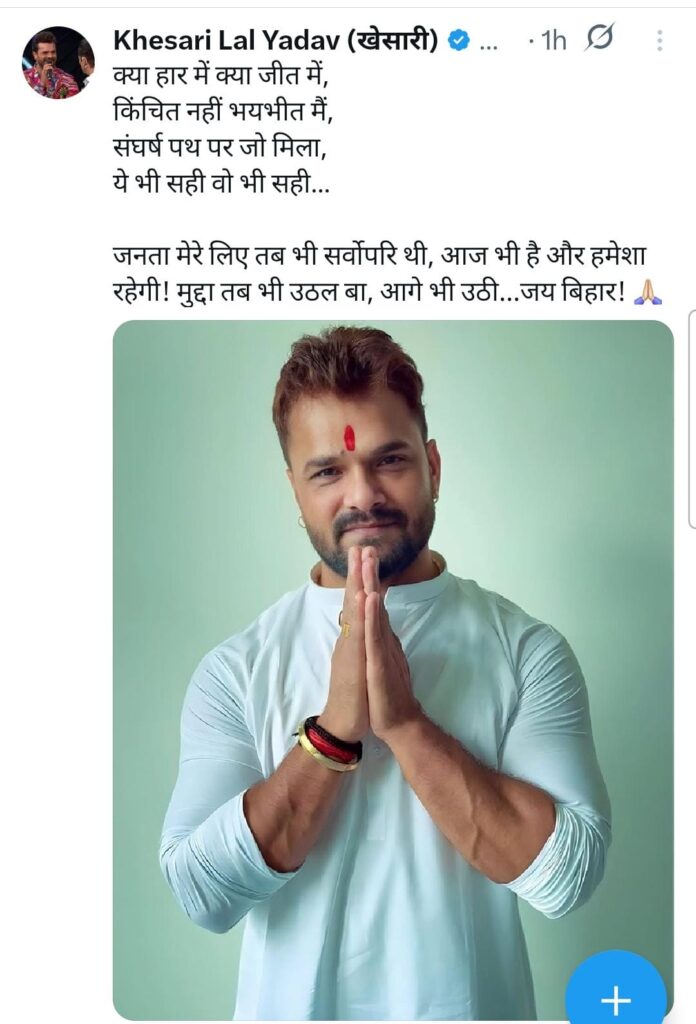Click the red tilak in the photo
Screen dimensions: 696x1024
350,438
